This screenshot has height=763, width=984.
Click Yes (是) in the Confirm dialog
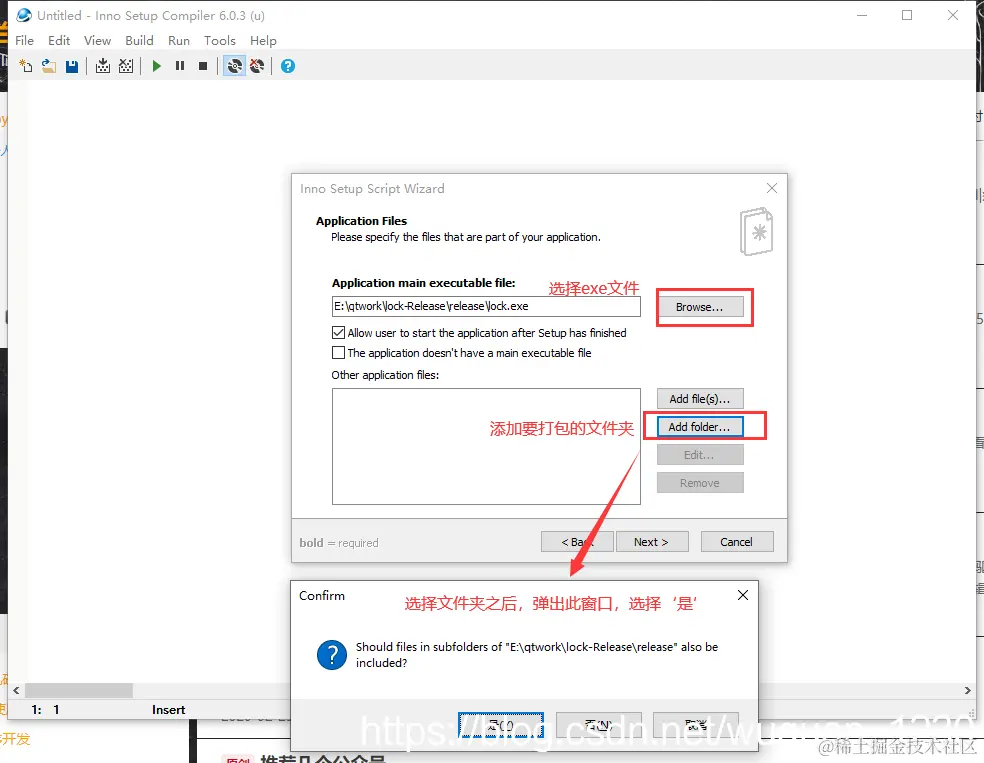[501, 725]
